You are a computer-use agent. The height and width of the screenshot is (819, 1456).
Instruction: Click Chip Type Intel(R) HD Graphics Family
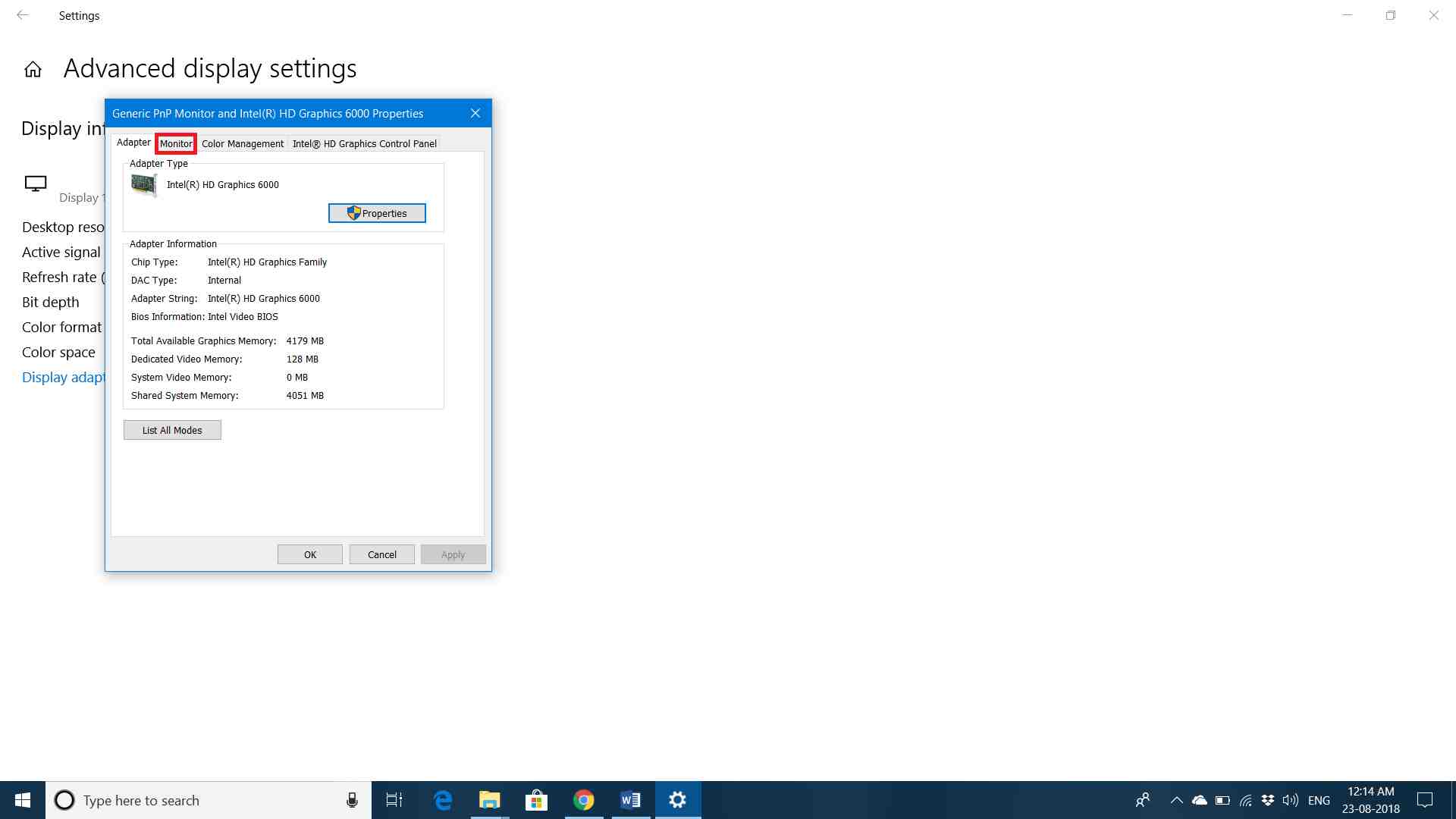(x=267, y=262)
